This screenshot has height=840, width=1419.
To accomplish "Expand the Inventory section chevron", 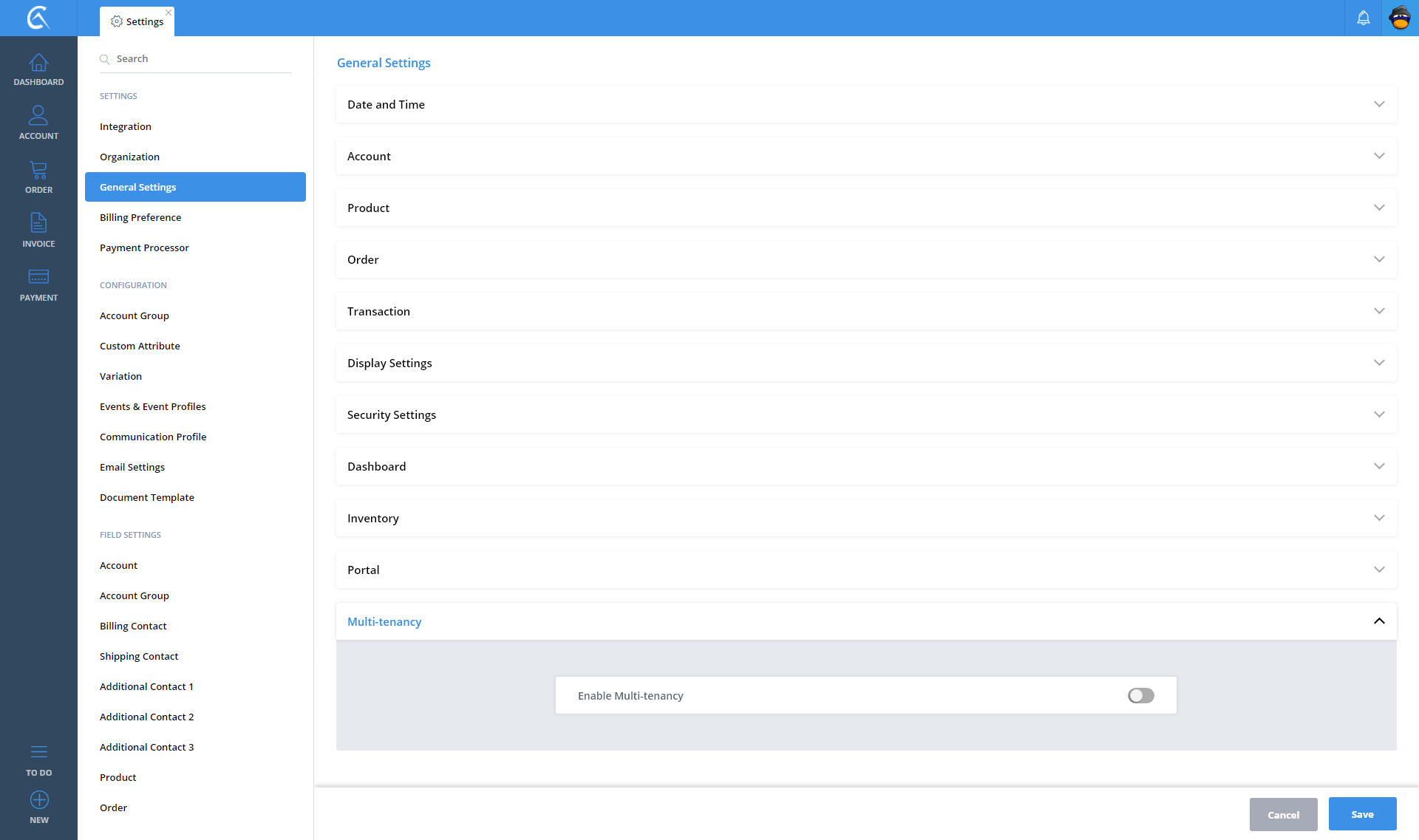I will (1378, 518).
